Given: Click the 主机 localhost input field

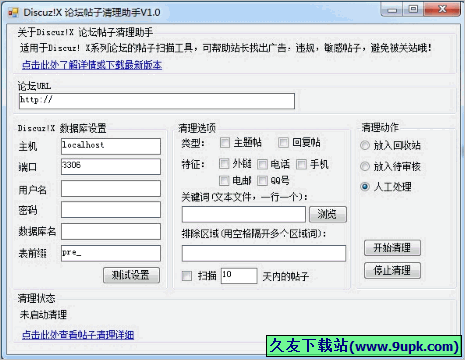Looking at the screenshot, I should point(111,146).
